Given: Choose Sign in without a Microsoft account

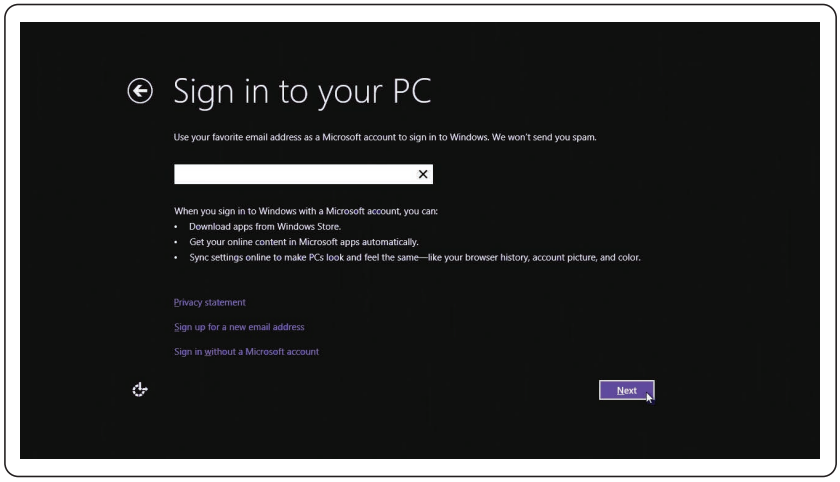Looking at the screenshot, I should tap(246, 352).
